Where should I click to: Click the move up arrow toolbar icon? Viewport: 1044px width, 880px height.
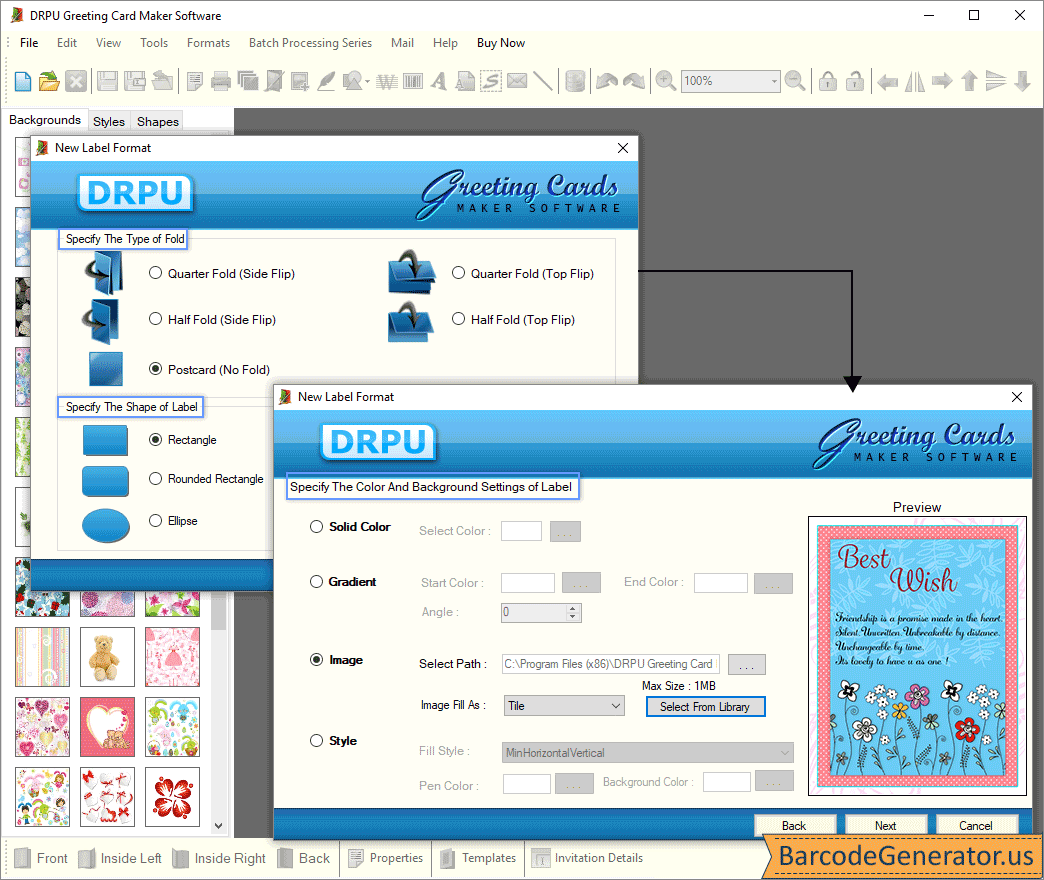pos(969,81)
